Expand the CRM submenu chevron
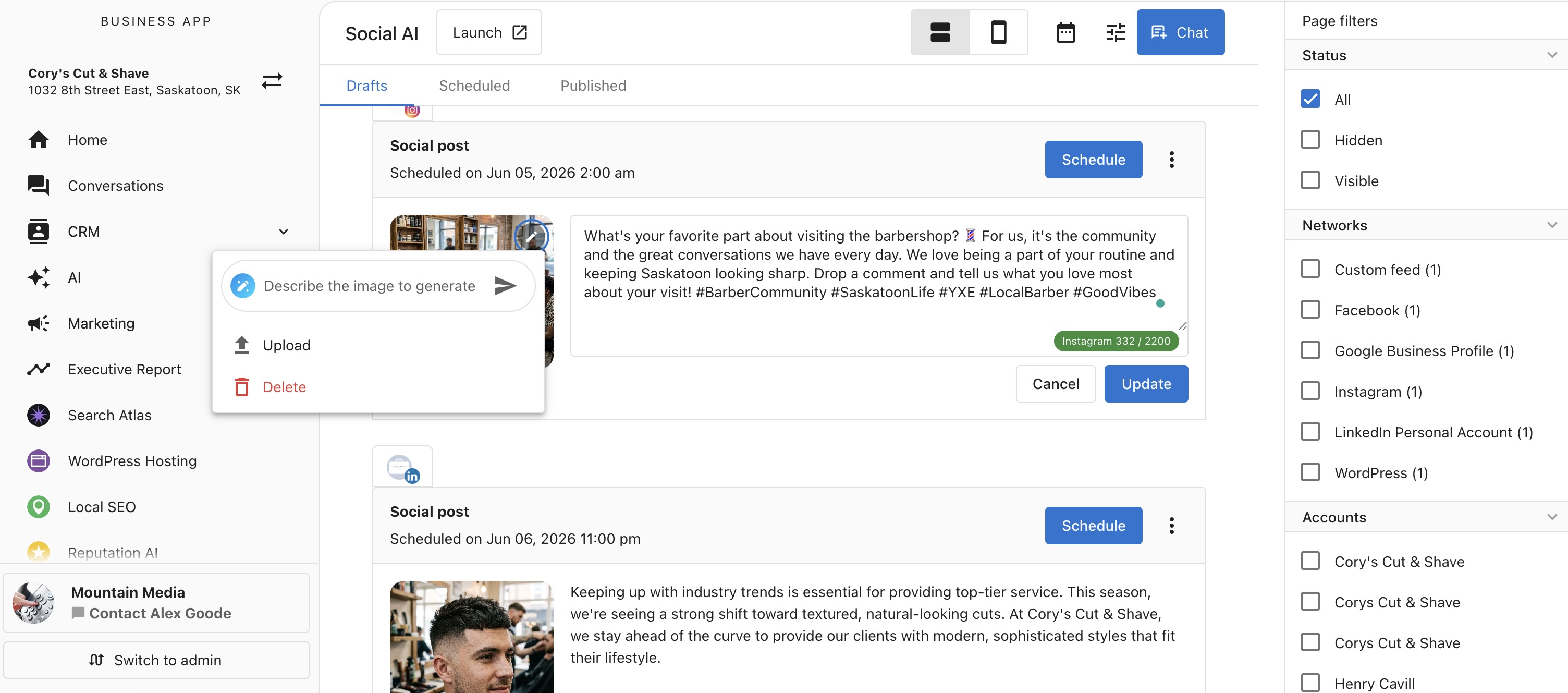 pyautogui.click(x=284, y=232)
